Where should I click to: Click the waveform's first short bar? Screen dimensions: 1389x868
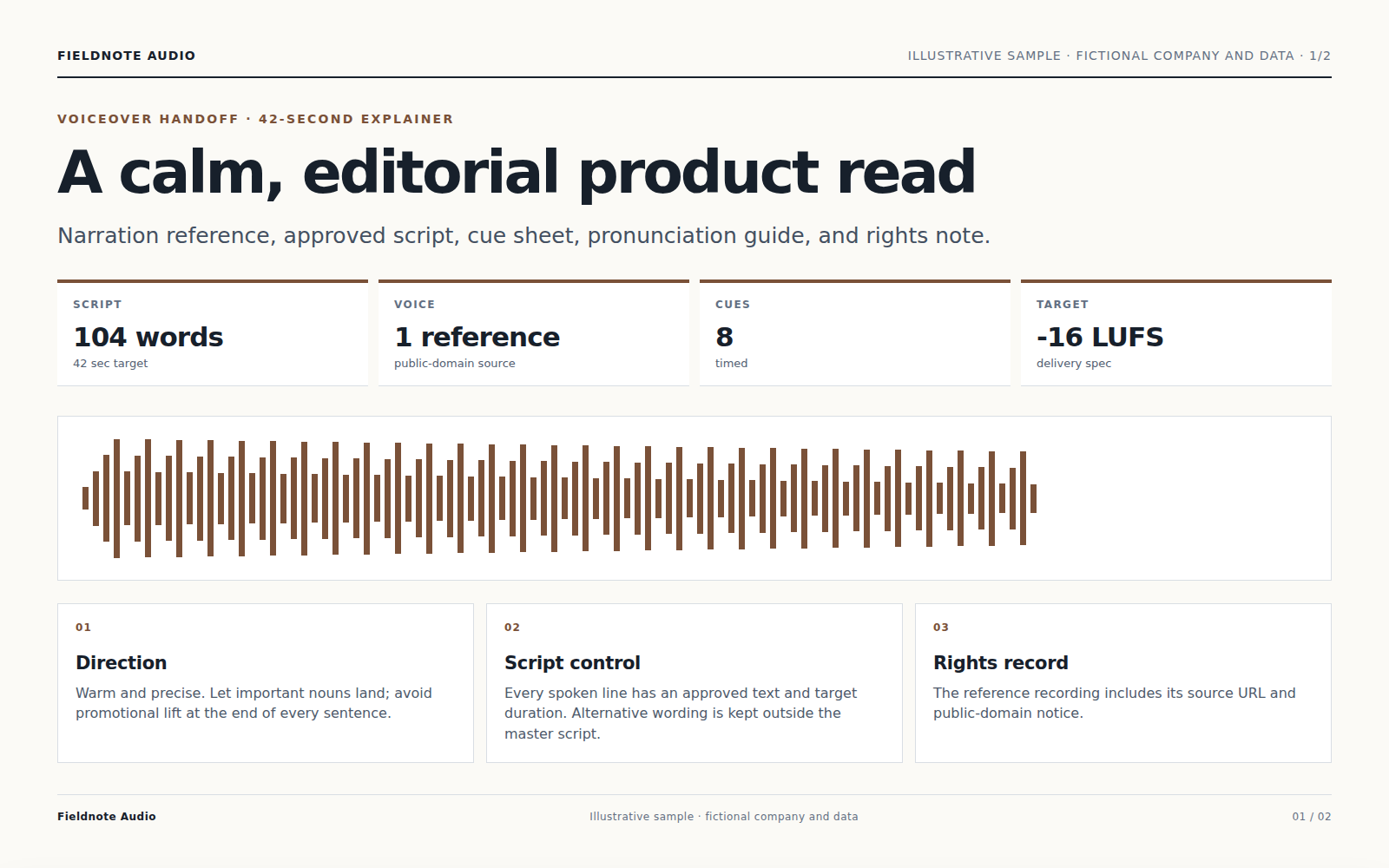(x=85, y=498)
